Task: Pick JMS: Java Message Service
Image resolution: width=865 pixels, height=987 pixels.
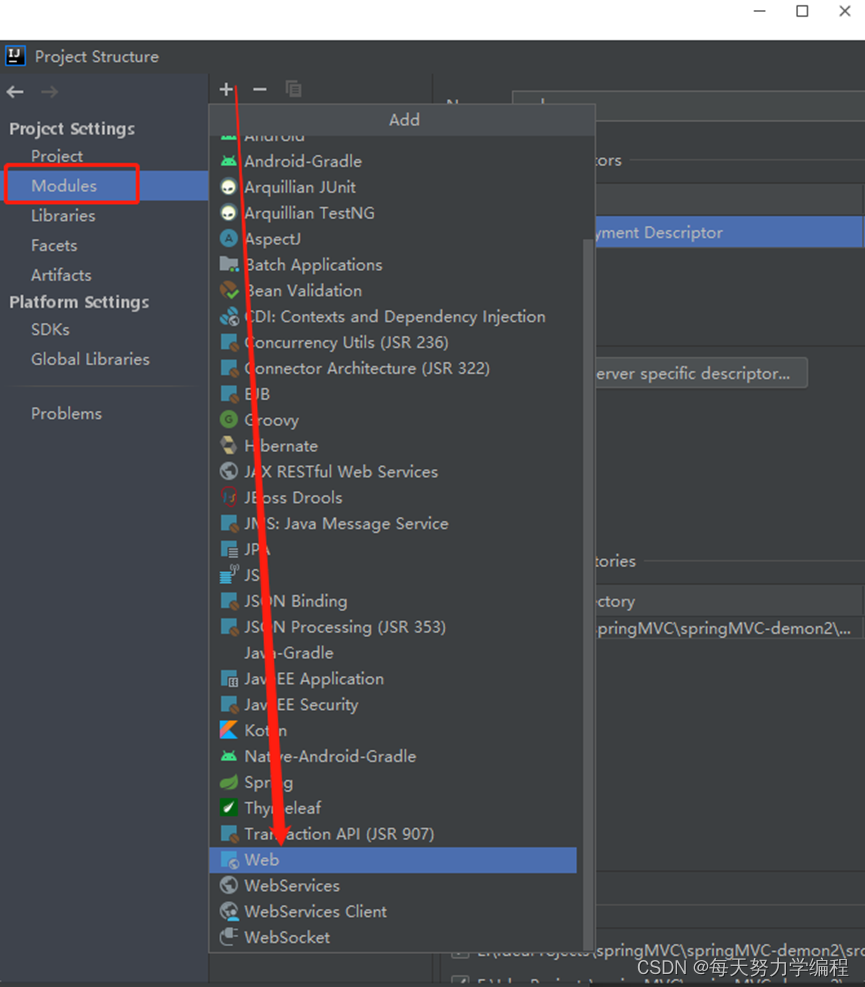Action: pos(393,523)
